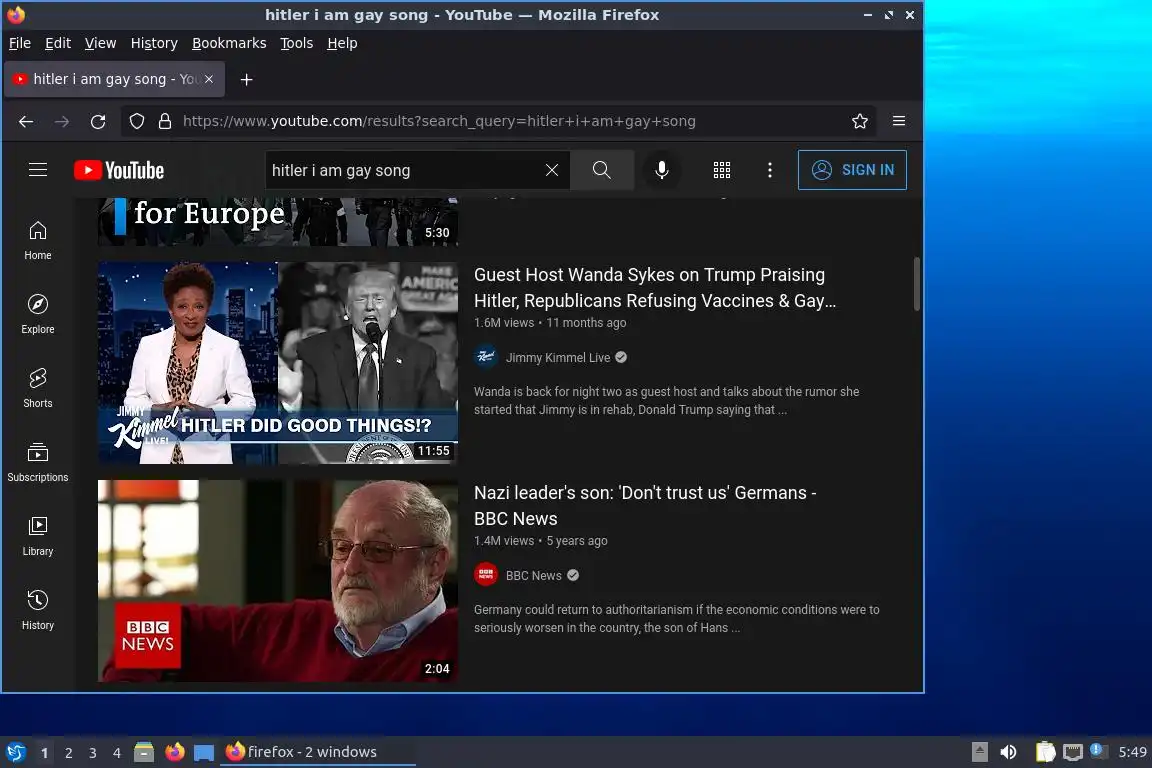Go to Home in the sidebar
The image size is (1152, 768).
coord(37,241)
